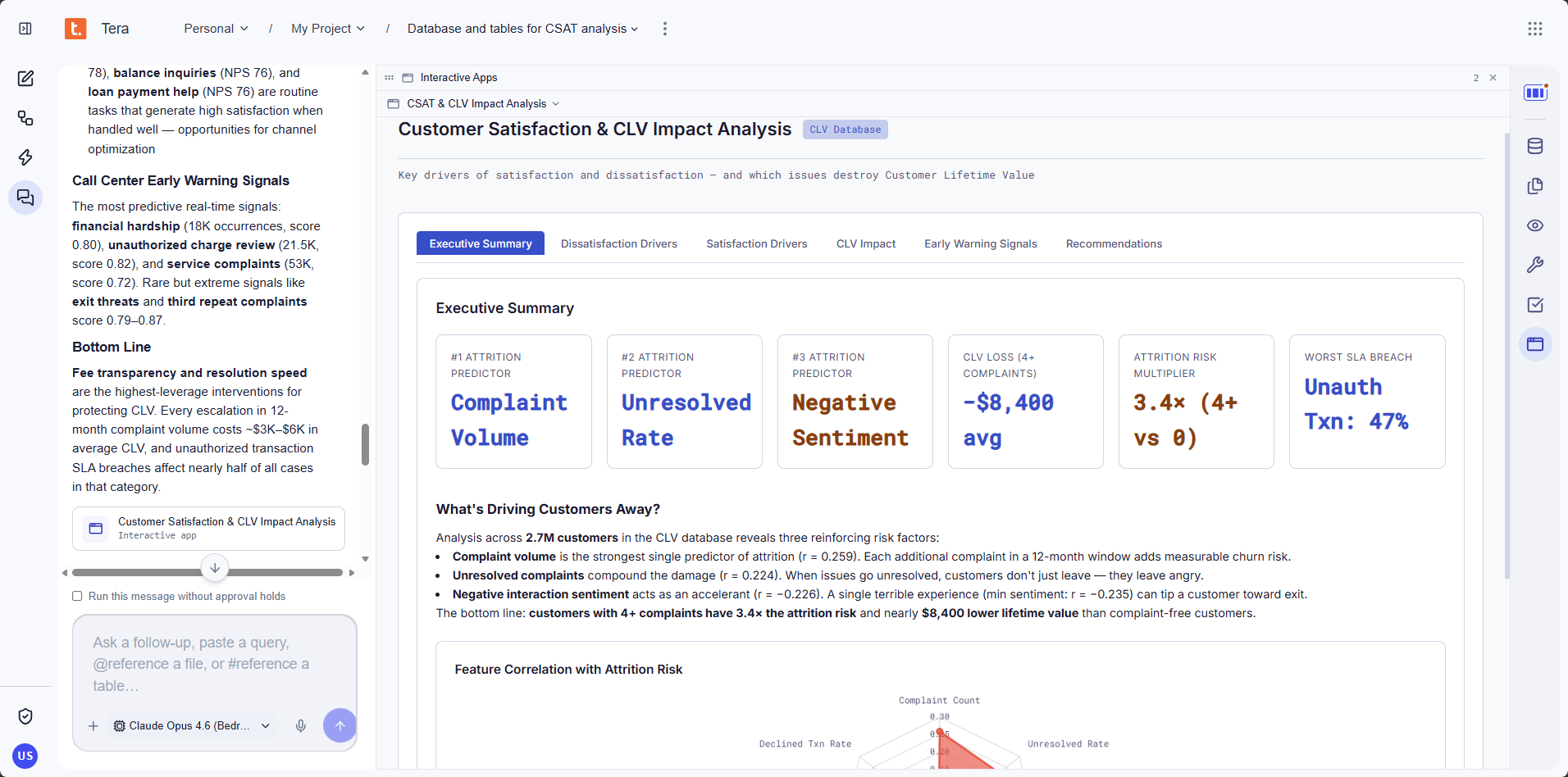Expand the Personal workspace dropdown

216,29
